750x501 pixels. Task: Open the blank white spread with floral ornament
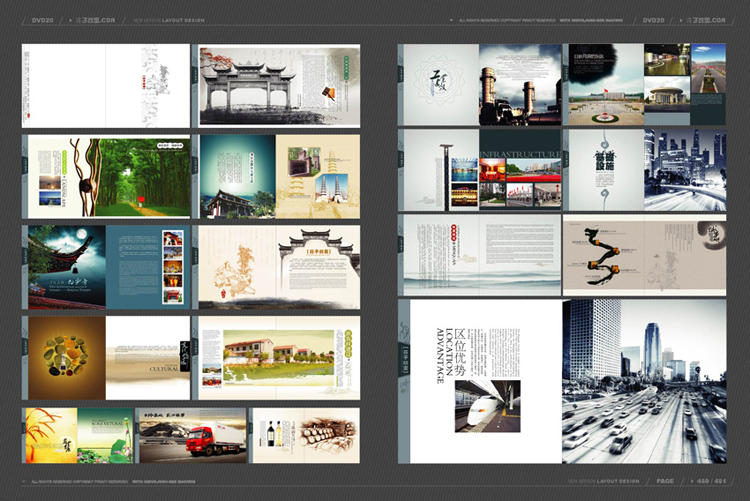click(x=107, y=86)
